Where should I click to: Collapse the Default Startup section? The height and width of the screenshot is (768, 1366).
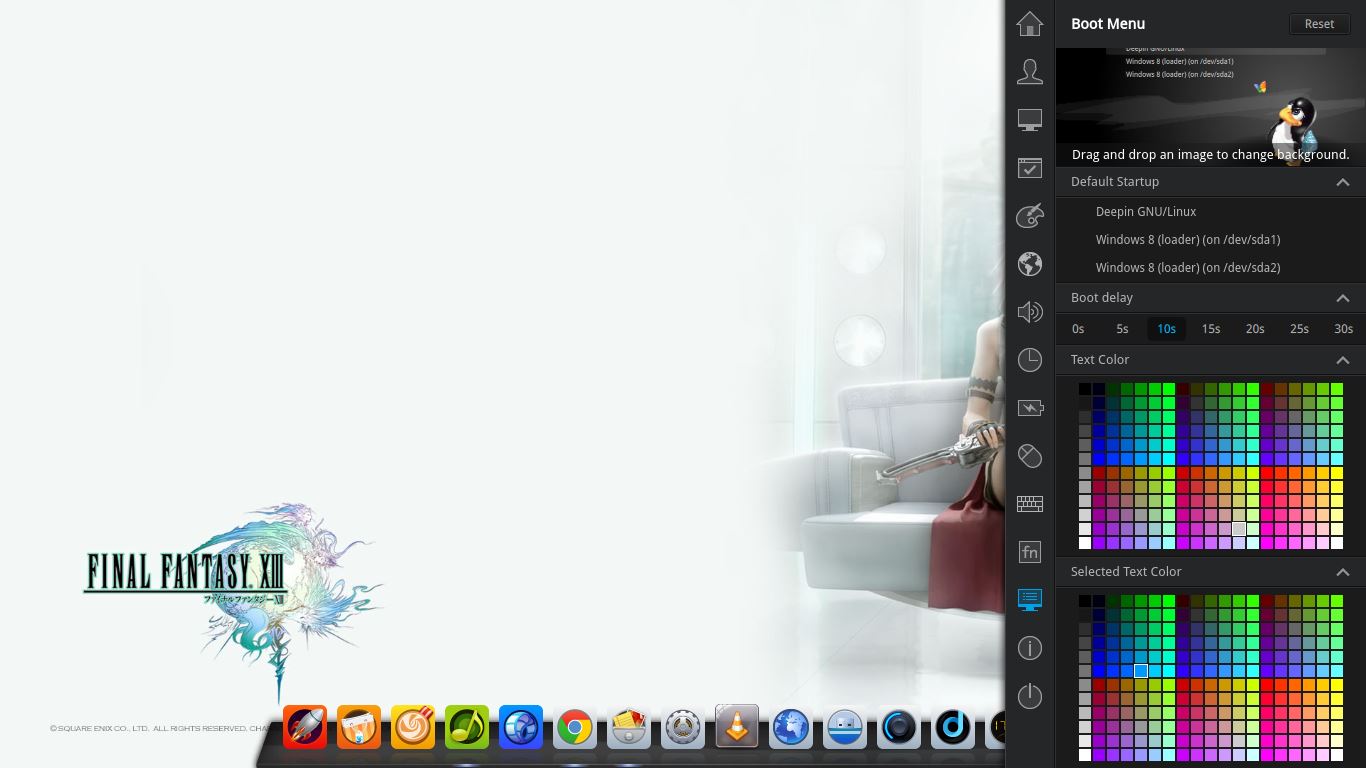click(x=1343, y=182)
